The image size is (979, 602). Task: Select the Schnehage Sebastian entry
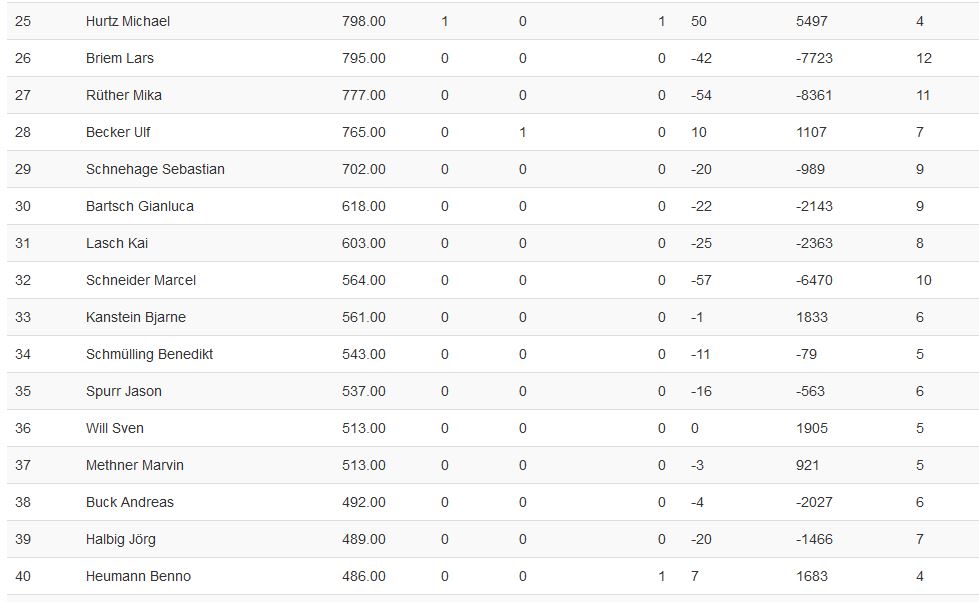[x=155, y=169]
